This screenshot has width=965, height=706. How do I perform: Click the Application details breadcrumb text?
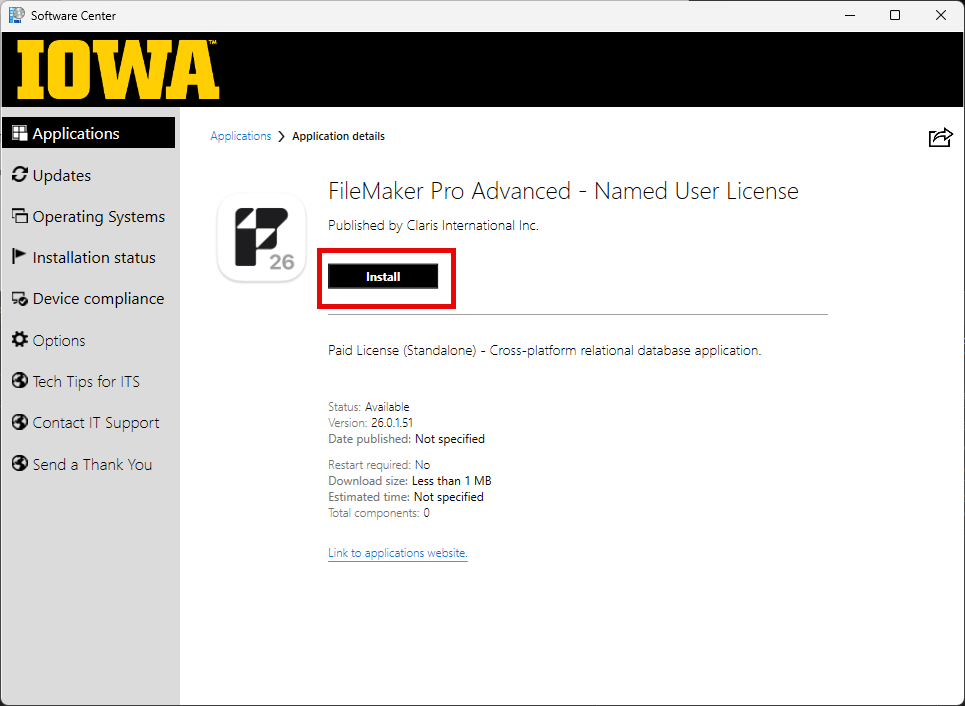point(338,136)
